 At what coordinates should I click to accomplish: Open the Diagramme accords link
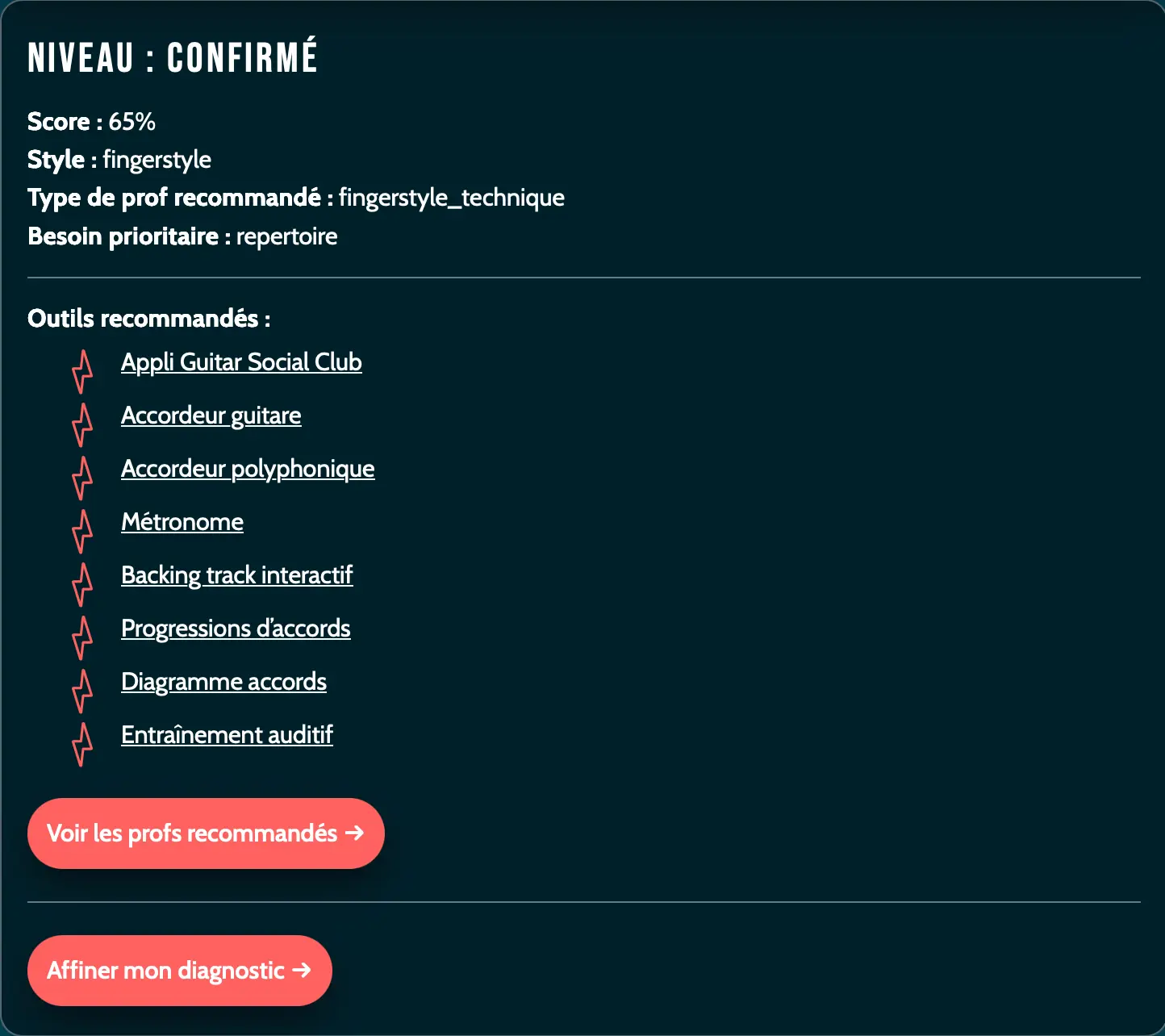point(223,682)
